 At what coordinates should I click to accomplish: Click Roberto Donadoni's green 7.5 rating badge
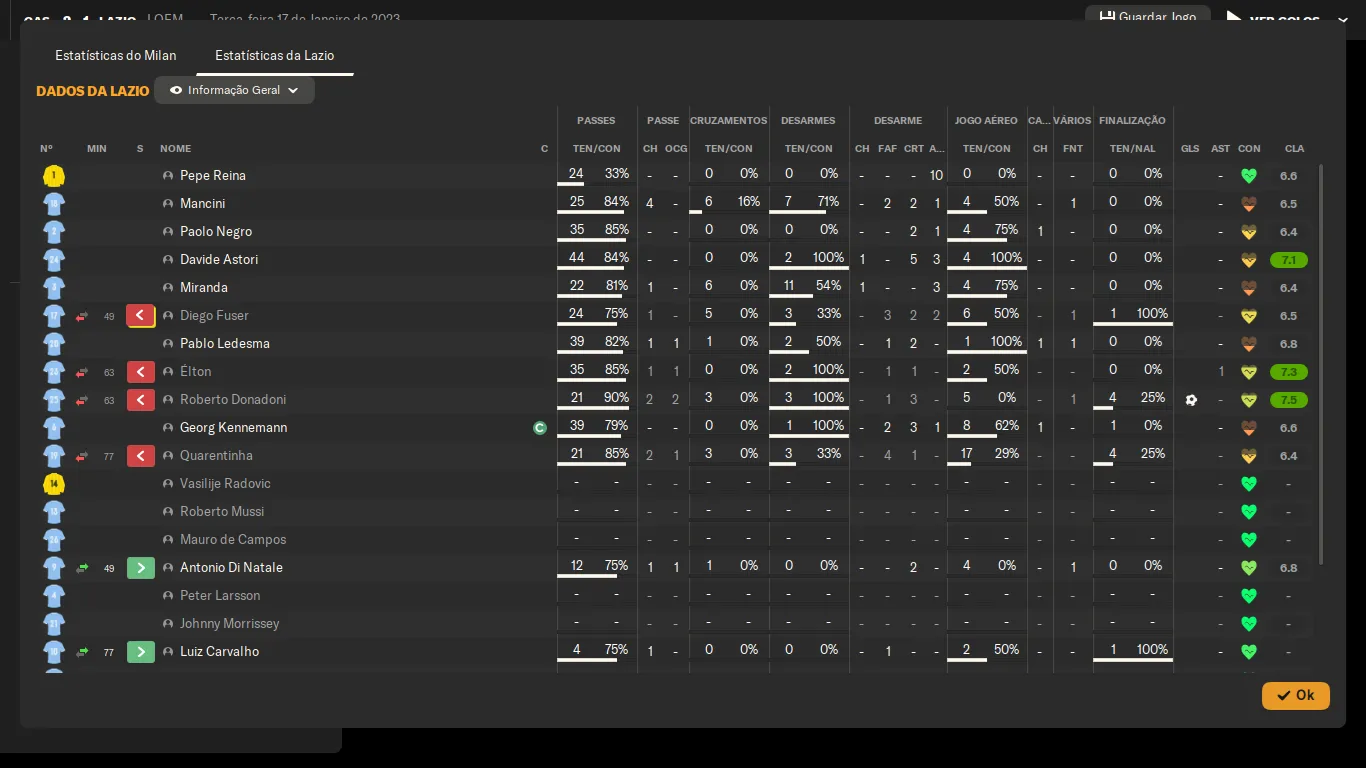point(1288,400)
